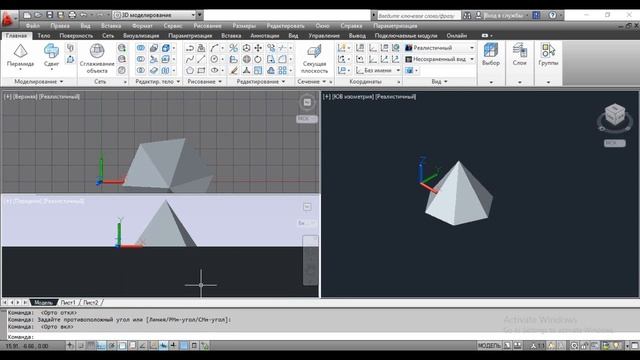Open the Без имени UCS dropdown

(378, 70)
